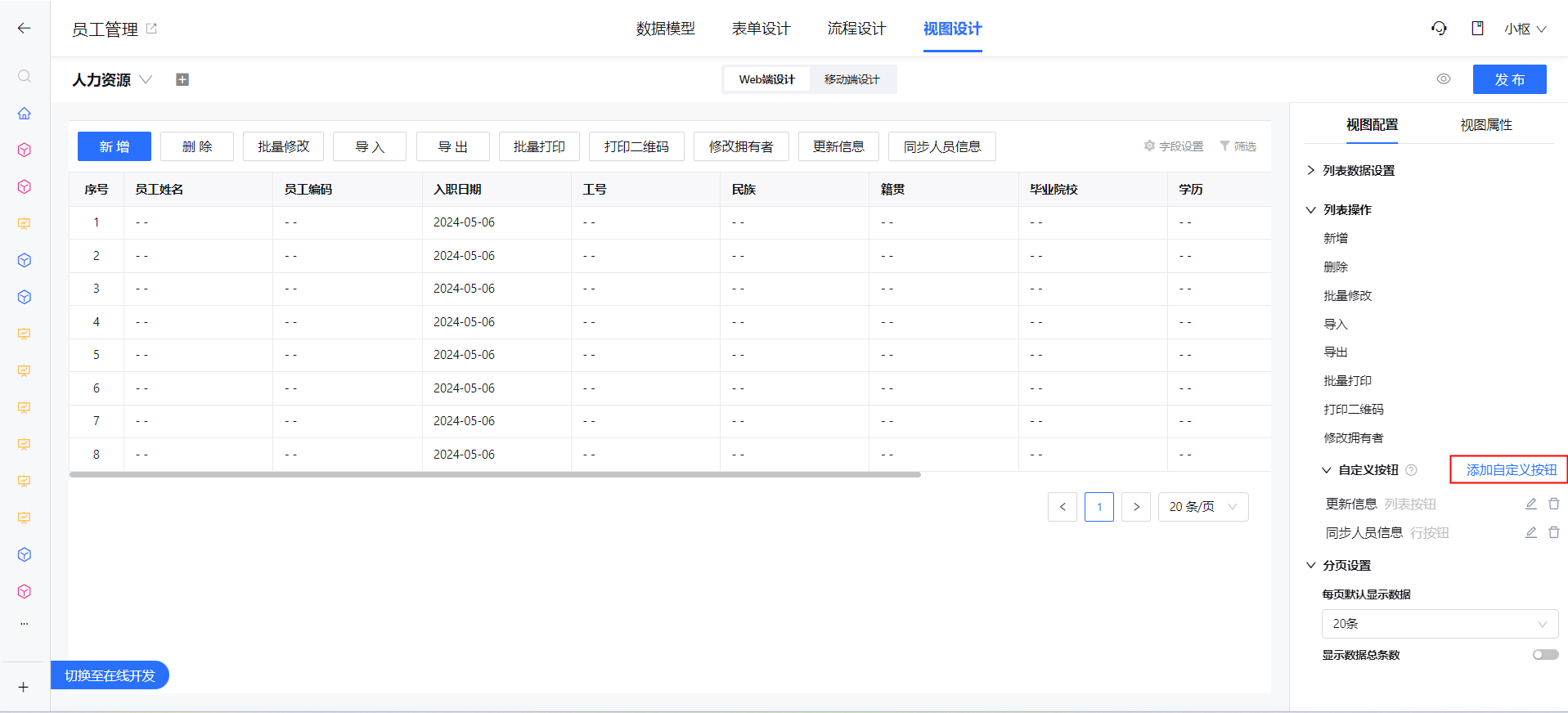Click the 新增 button in the toolbar
The height and width of the screenshot is (713, 1568).
click(x=115, y=146)
